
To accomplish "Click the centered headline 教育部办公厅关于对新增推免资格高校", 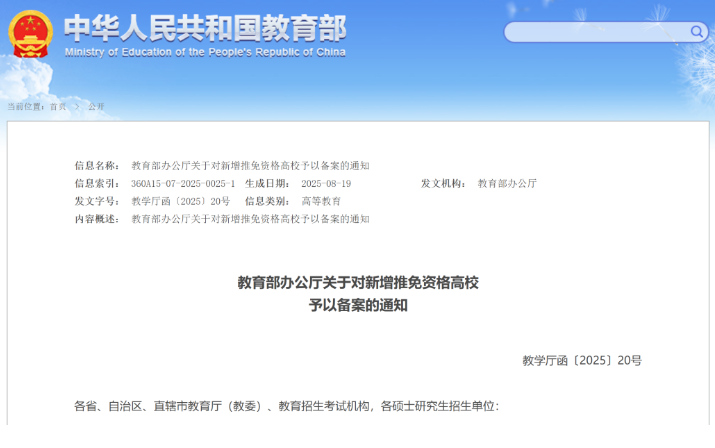I will pyautogui.click(x=358, y=282).
